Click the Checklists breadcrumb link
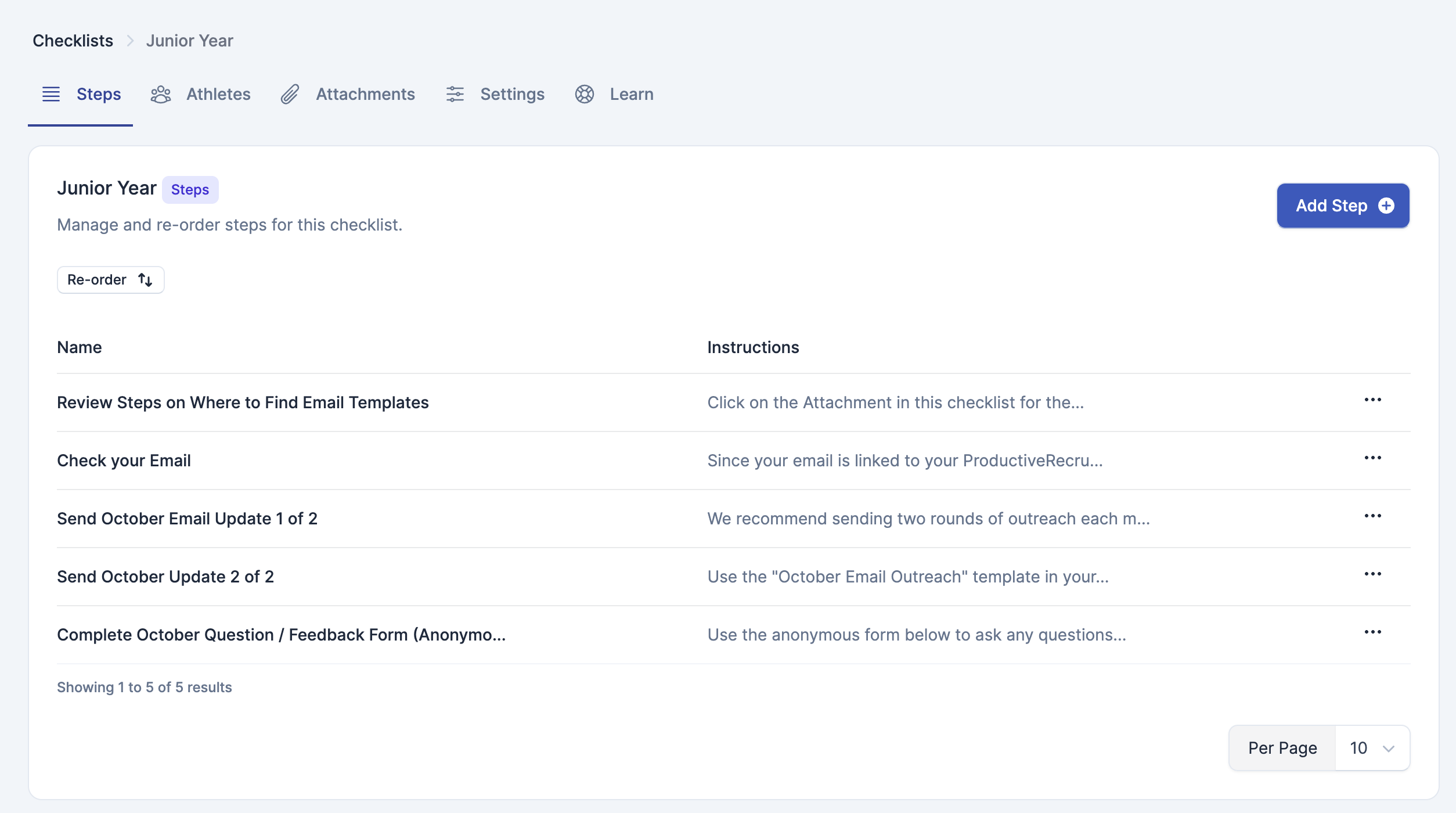Image resolution: width=1456 pixels, height=813 pixels. [73, 41]
